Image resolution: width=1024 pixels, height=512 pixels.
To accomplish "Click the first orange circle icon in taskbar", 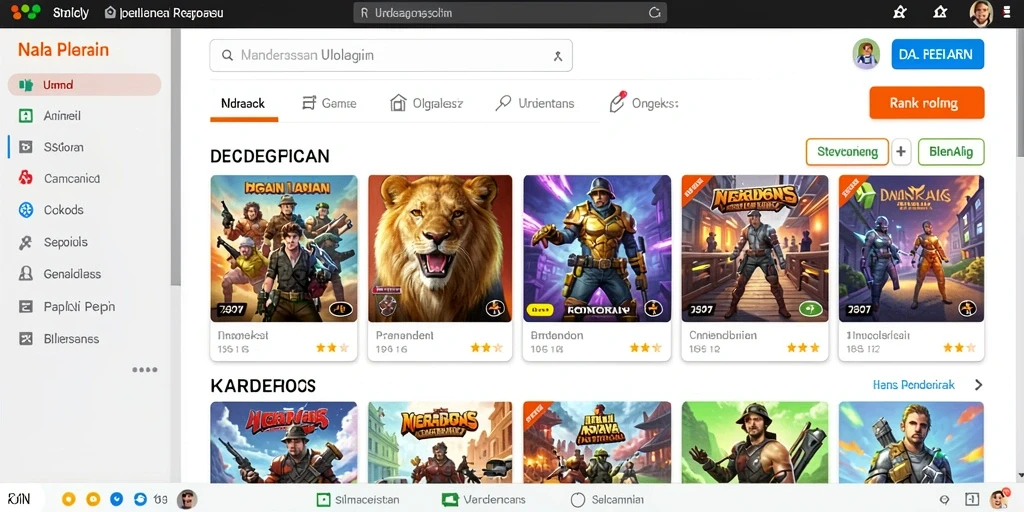I will point(69,500).
